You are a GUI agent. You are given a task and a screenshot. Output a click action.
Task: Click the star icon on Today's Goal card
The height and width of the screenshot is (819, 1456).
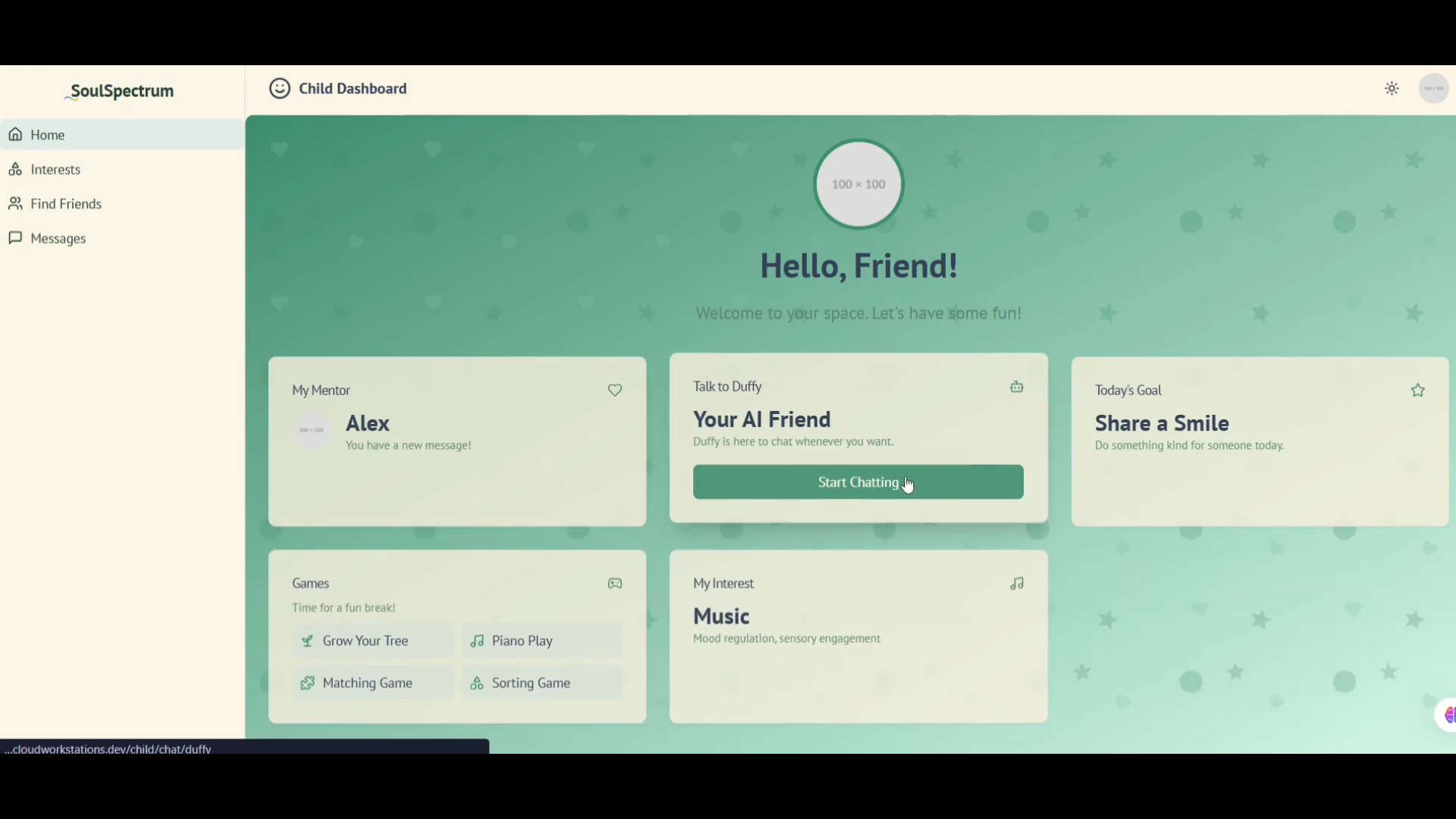(x=1417, y=391)
